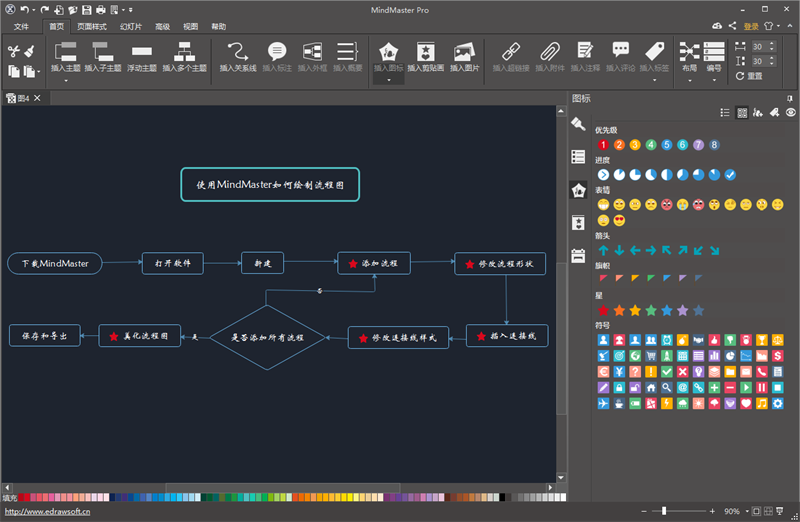Image resolution: width=800 pixels, height=522 pixels.
Task: Switch icon panel to grid view
Action: [x=742, y=113]
